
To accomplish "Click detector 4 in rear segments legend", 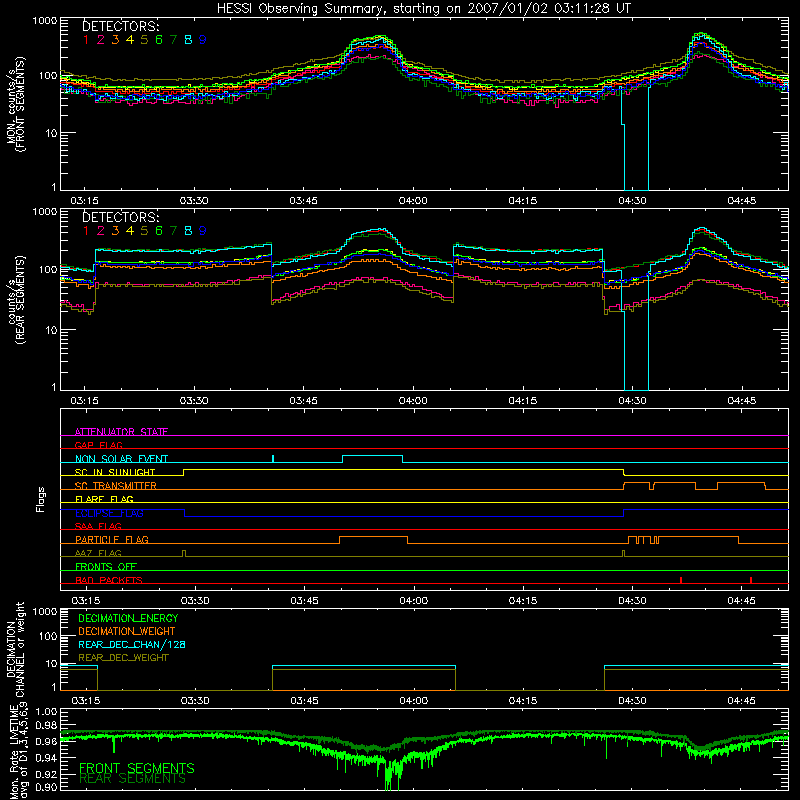I will pyautogui.click(x=130, y=231).
